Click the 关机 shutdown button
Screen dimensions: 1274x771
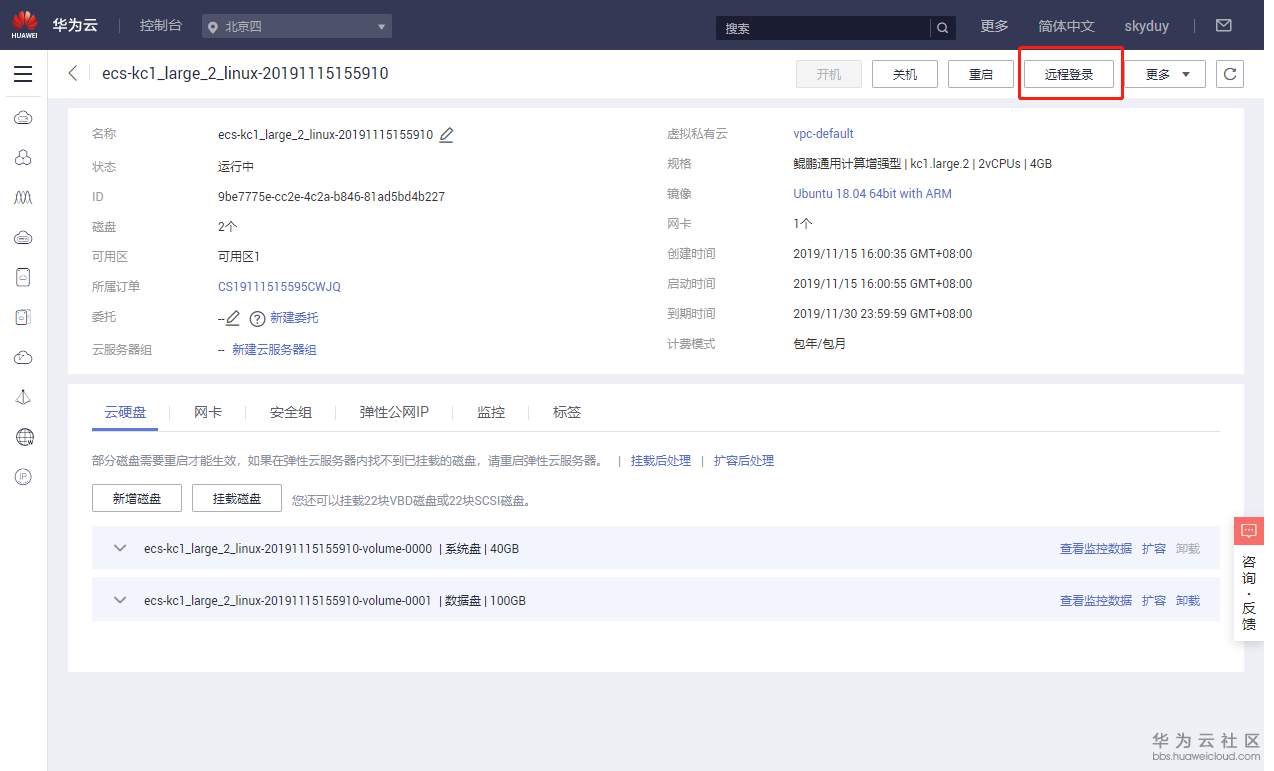pos(905,74)
